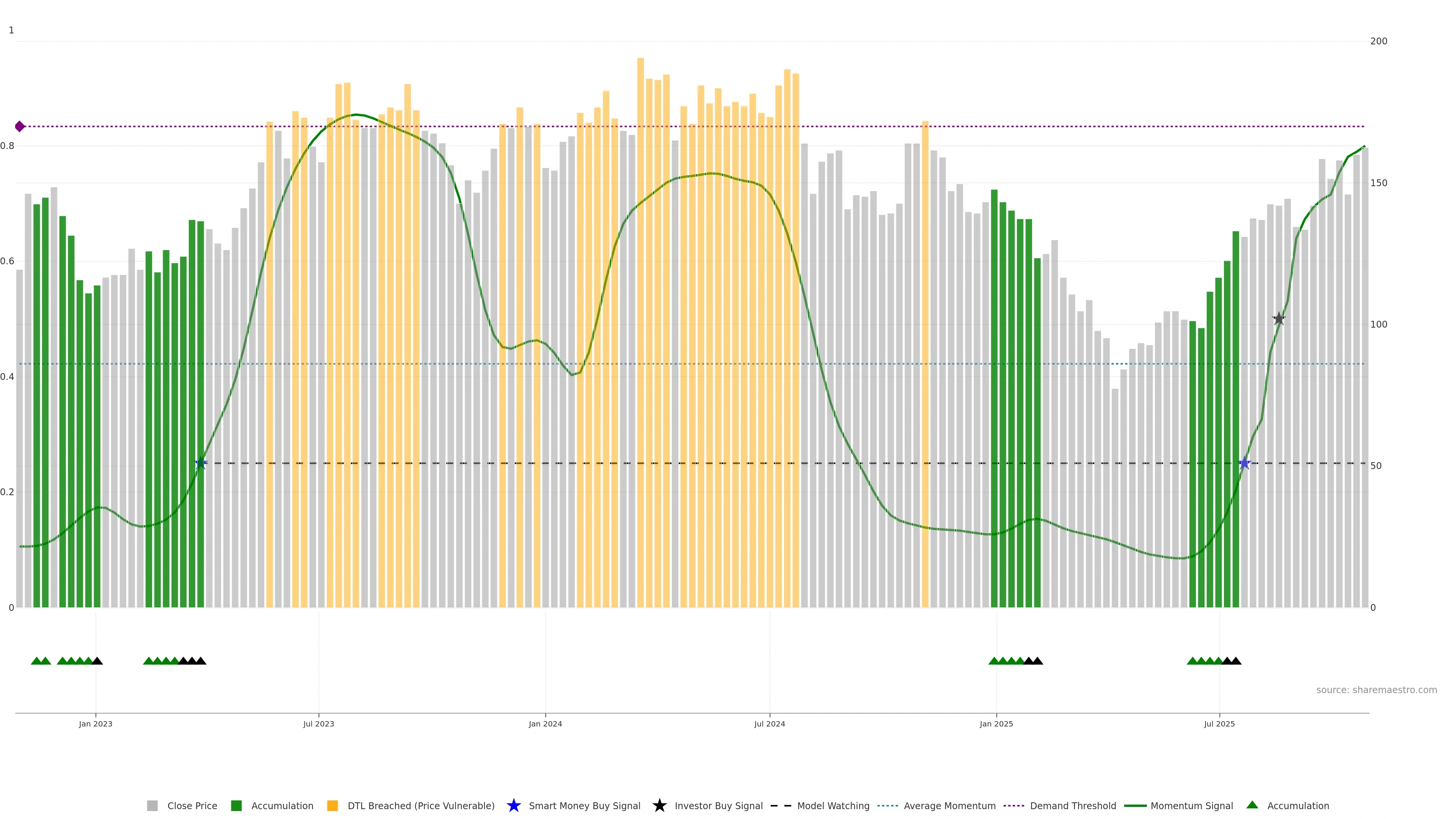The width and height of the screenshot is (1456, 819).
Task: Click the blue star marker near July 2025
Action: pyautogui.click(x=1244, y=463)
